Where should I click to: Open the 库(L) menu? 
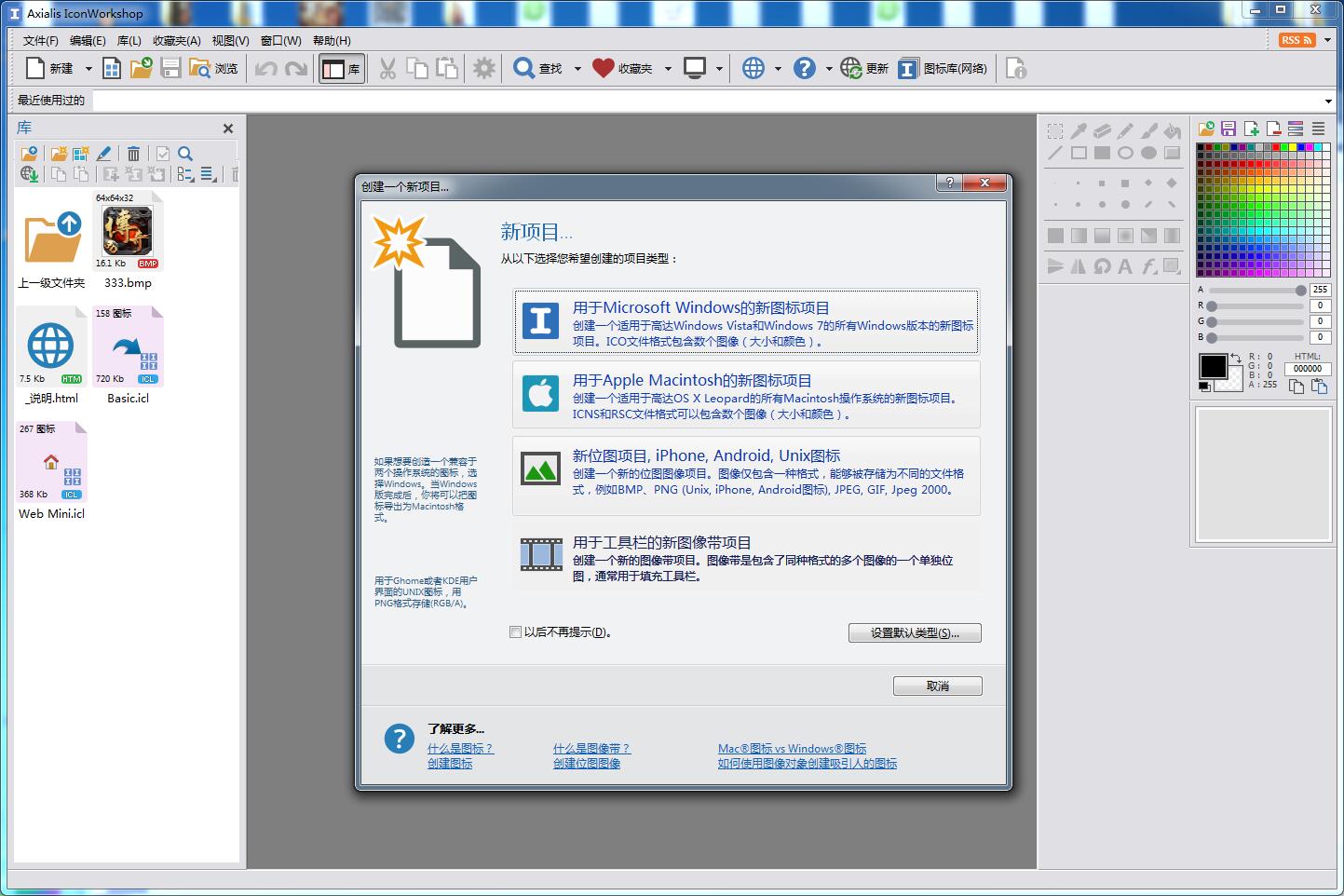[129, 41]
